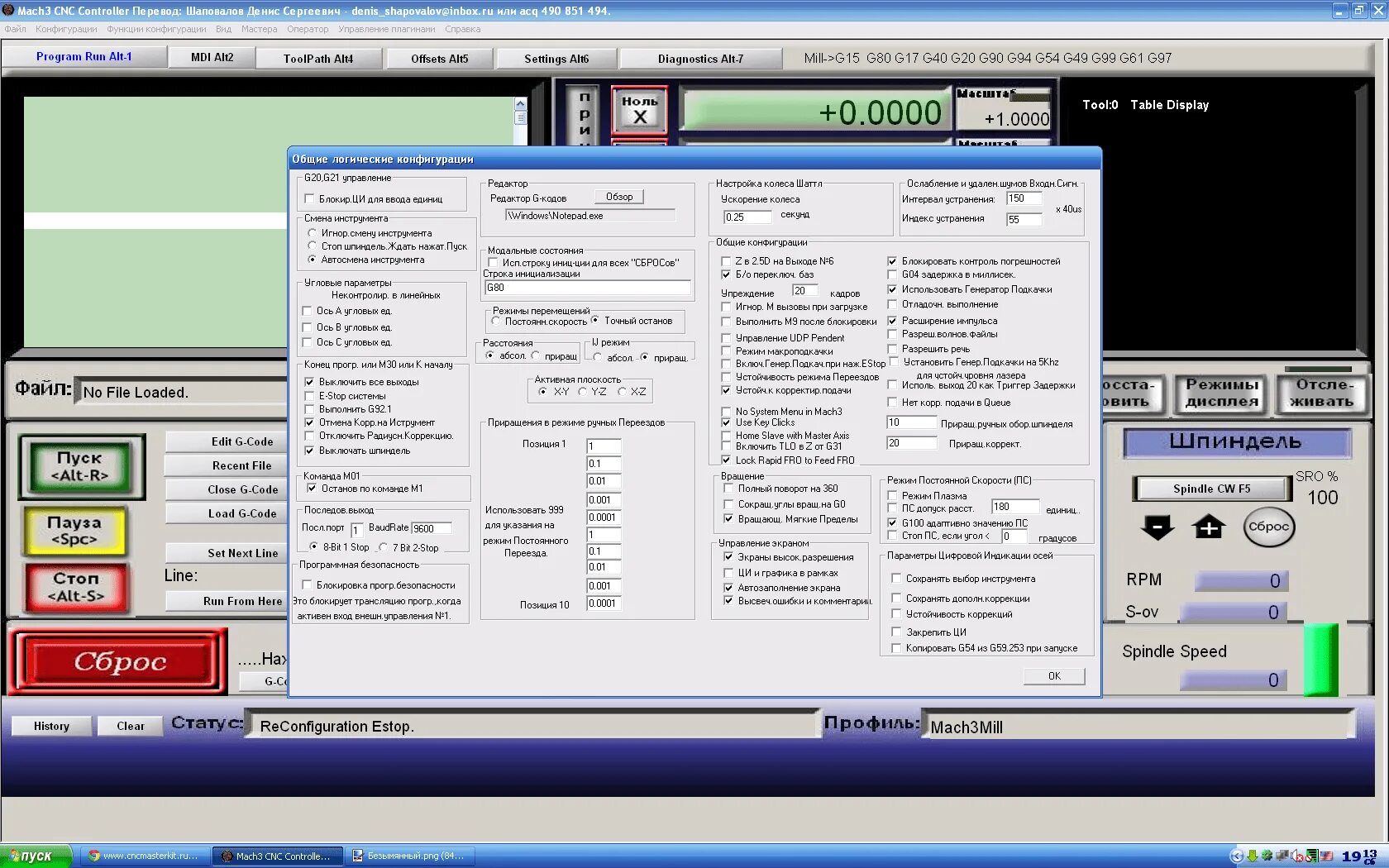Toggle Выключить все выходы checkbox
The image size is (1389, 868).
coord(309,382)
